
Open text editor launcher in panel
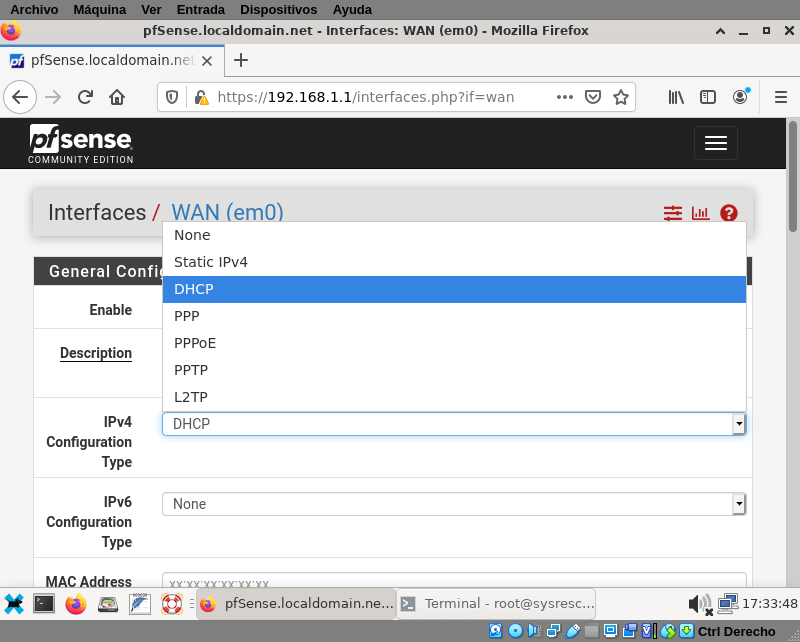click(x=140, y=604)
